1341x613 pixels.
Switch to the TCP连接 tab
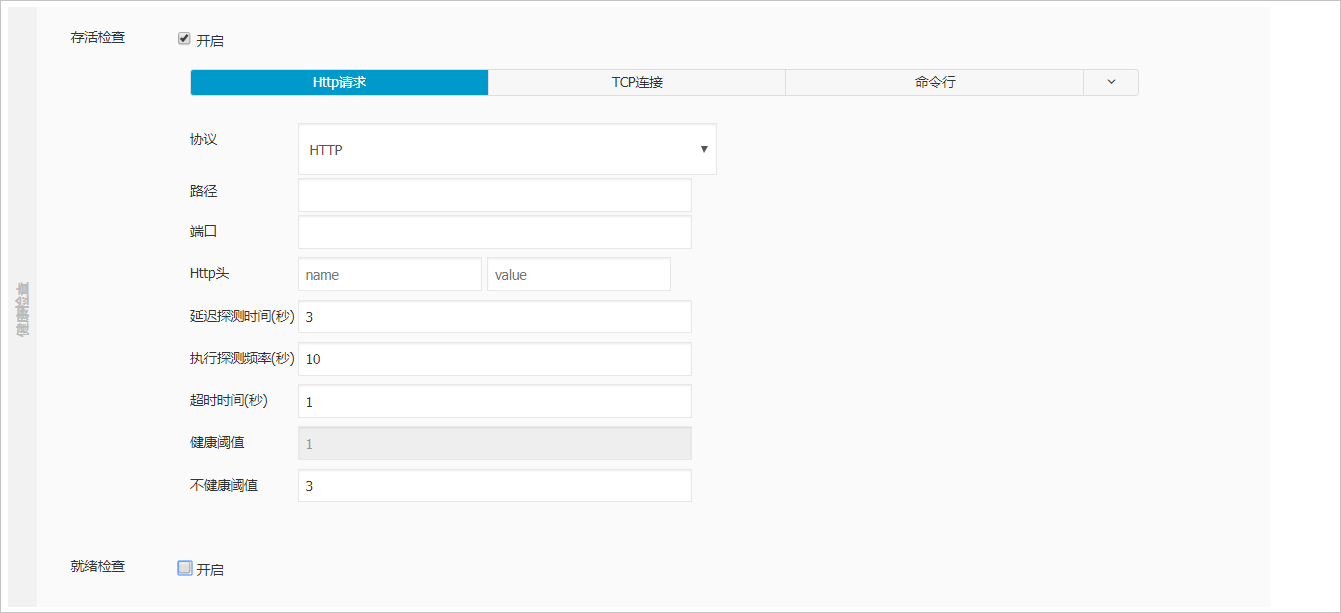637,82
